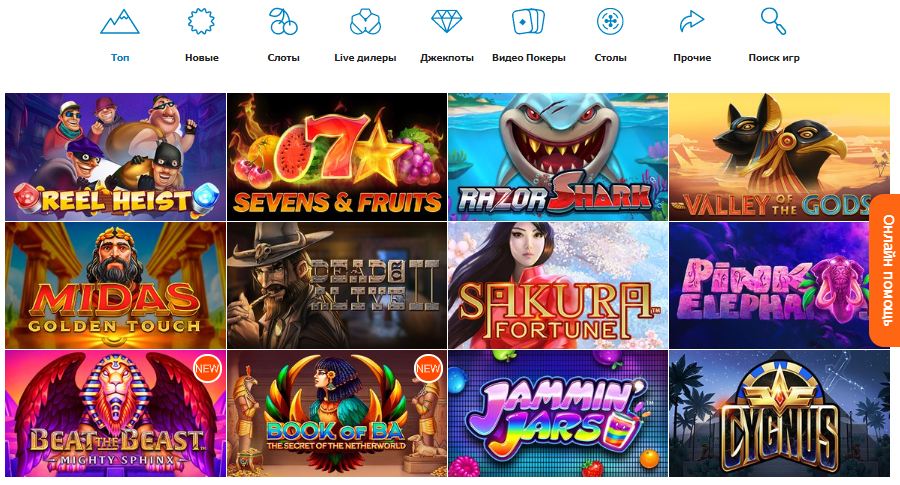Select the diamond icon for Джекпоты
Image resolution: width=900 pixels, height=485 pixels.
pyautogui.click(x=447, y=21)
